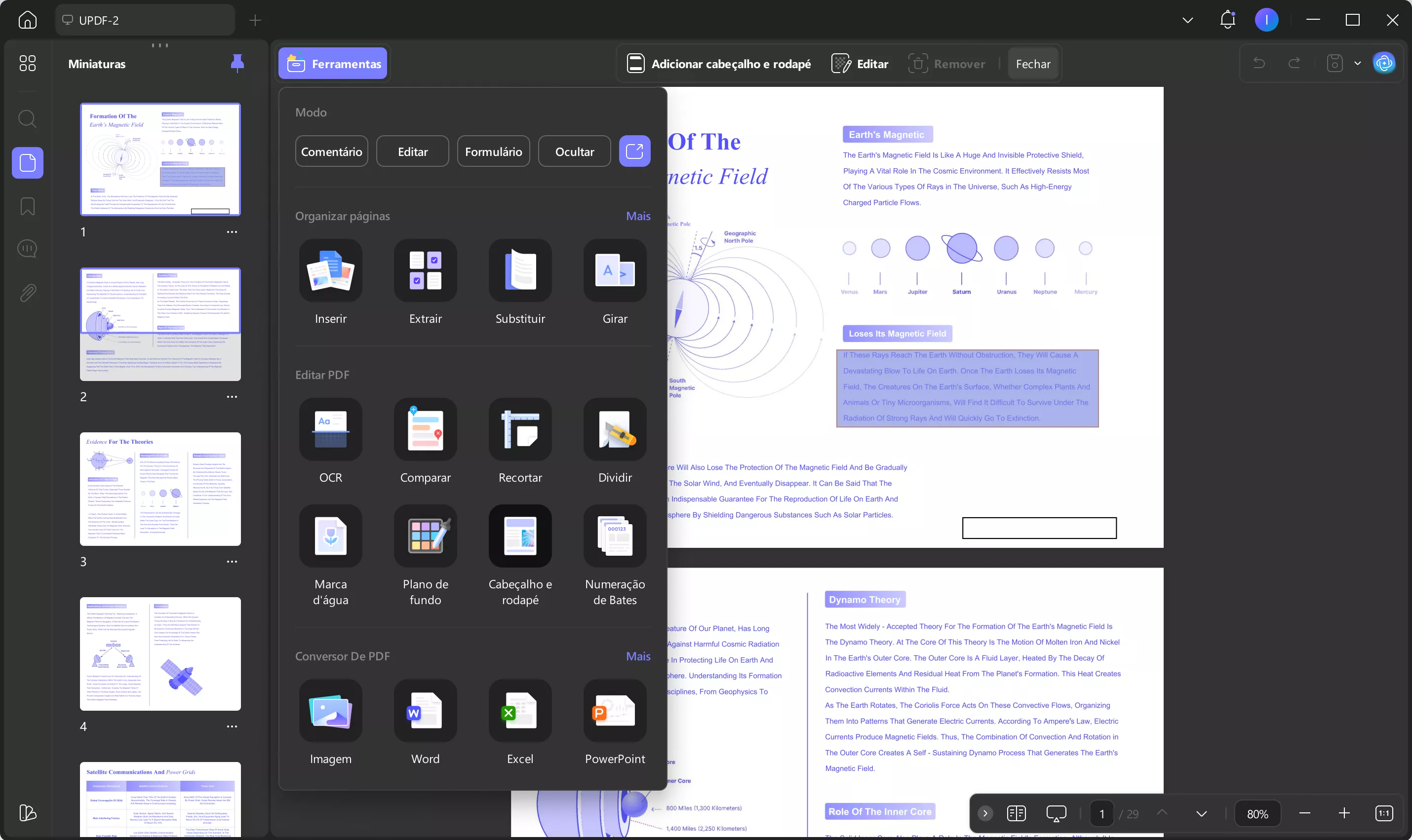Switch to Comentário mode
1412x840 pixels.
pos(331,151)
